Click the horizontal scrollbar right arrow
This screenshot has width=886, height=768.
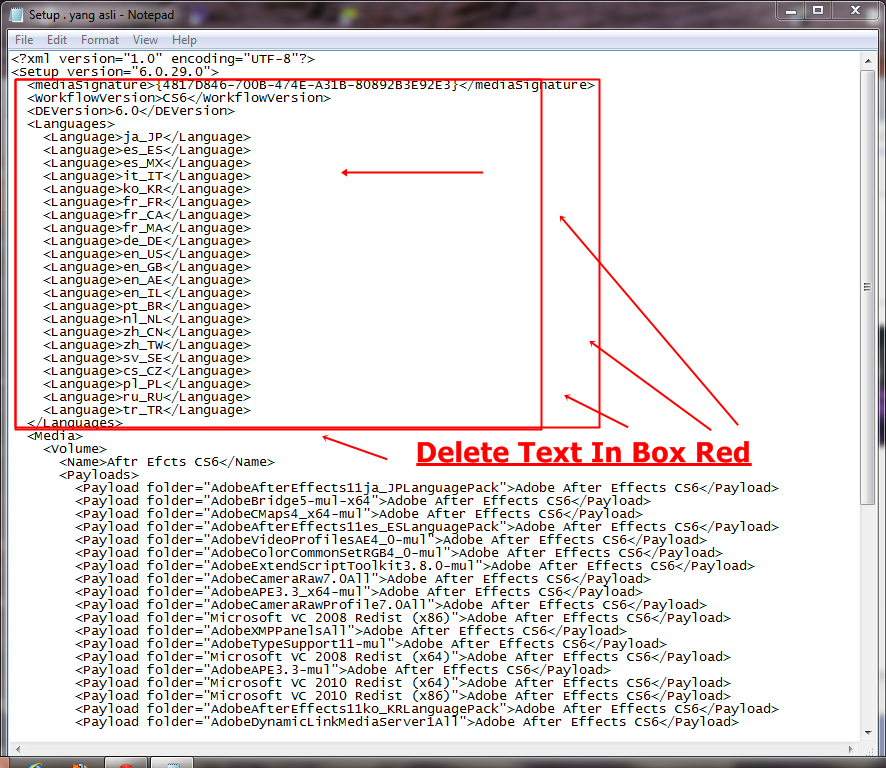[x=852, y=749]
